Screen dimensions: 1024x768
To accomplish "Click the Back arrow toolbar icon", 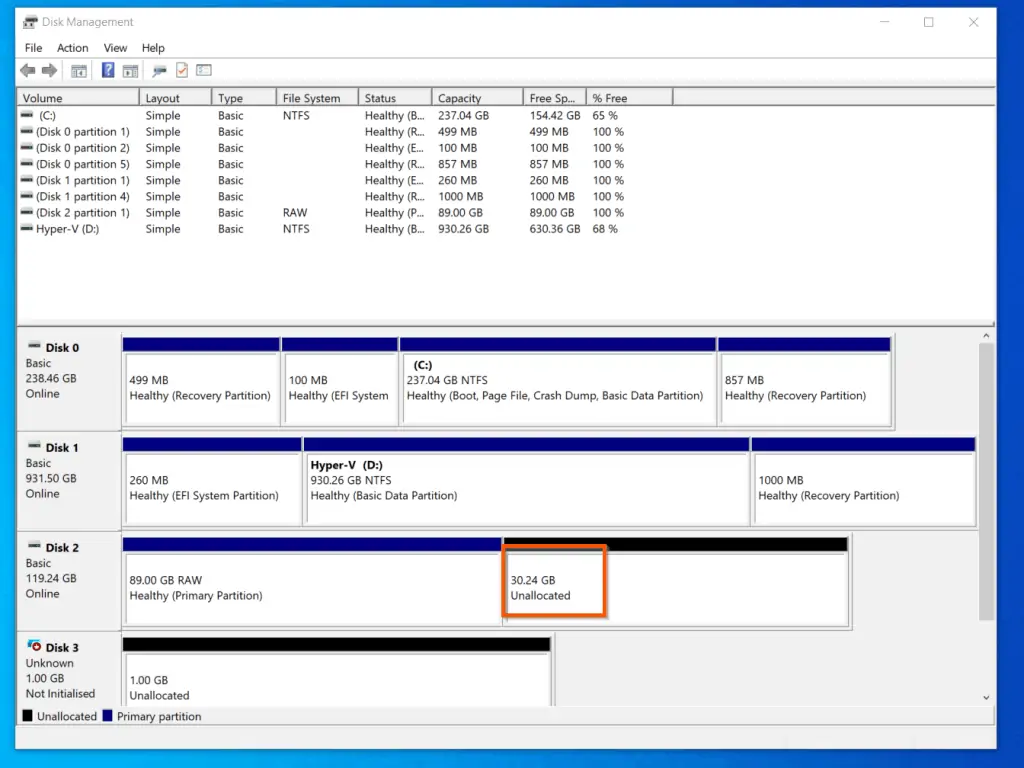I will (27, 71).
